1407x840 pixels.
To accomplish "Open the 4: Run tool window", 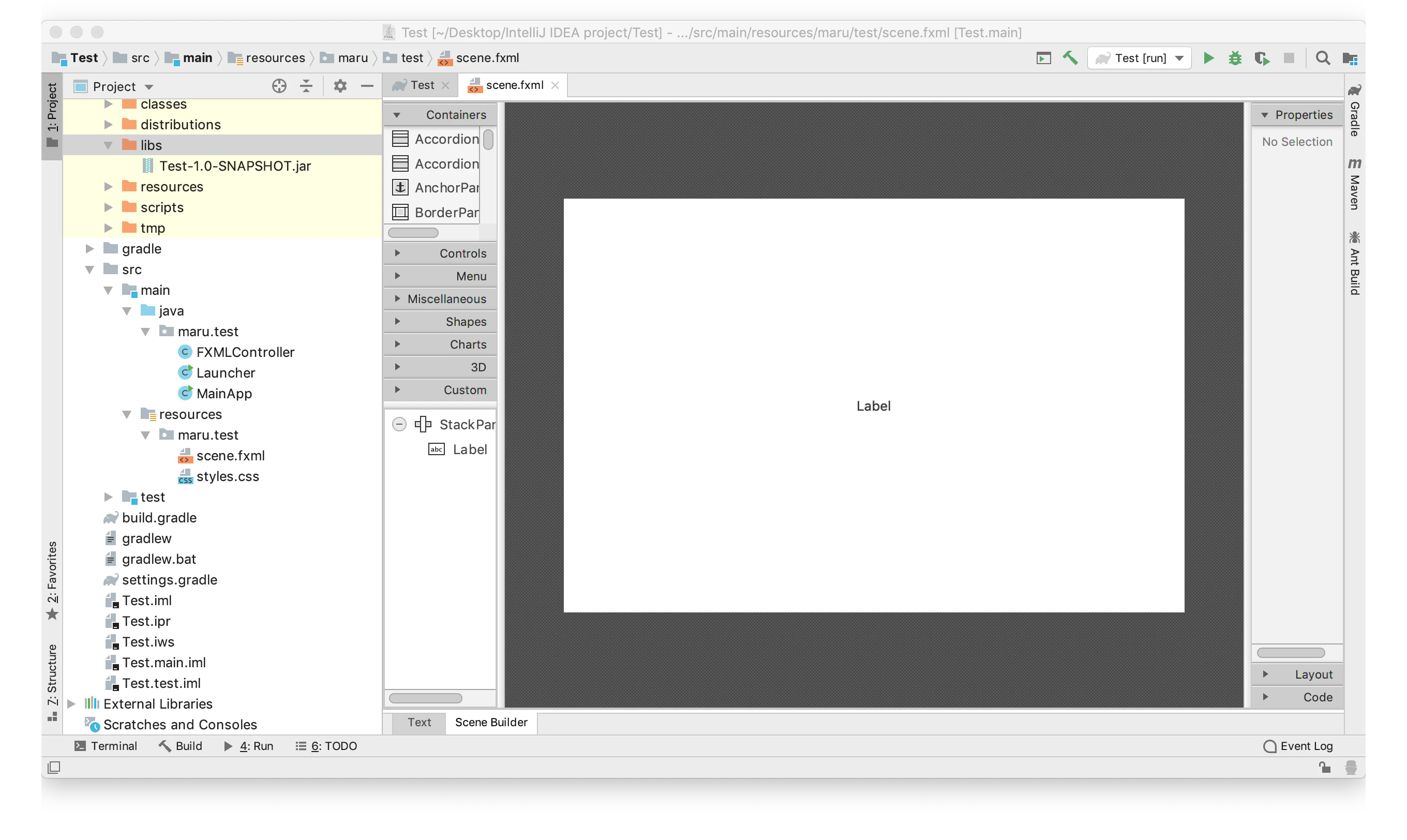I will [248, 746].
